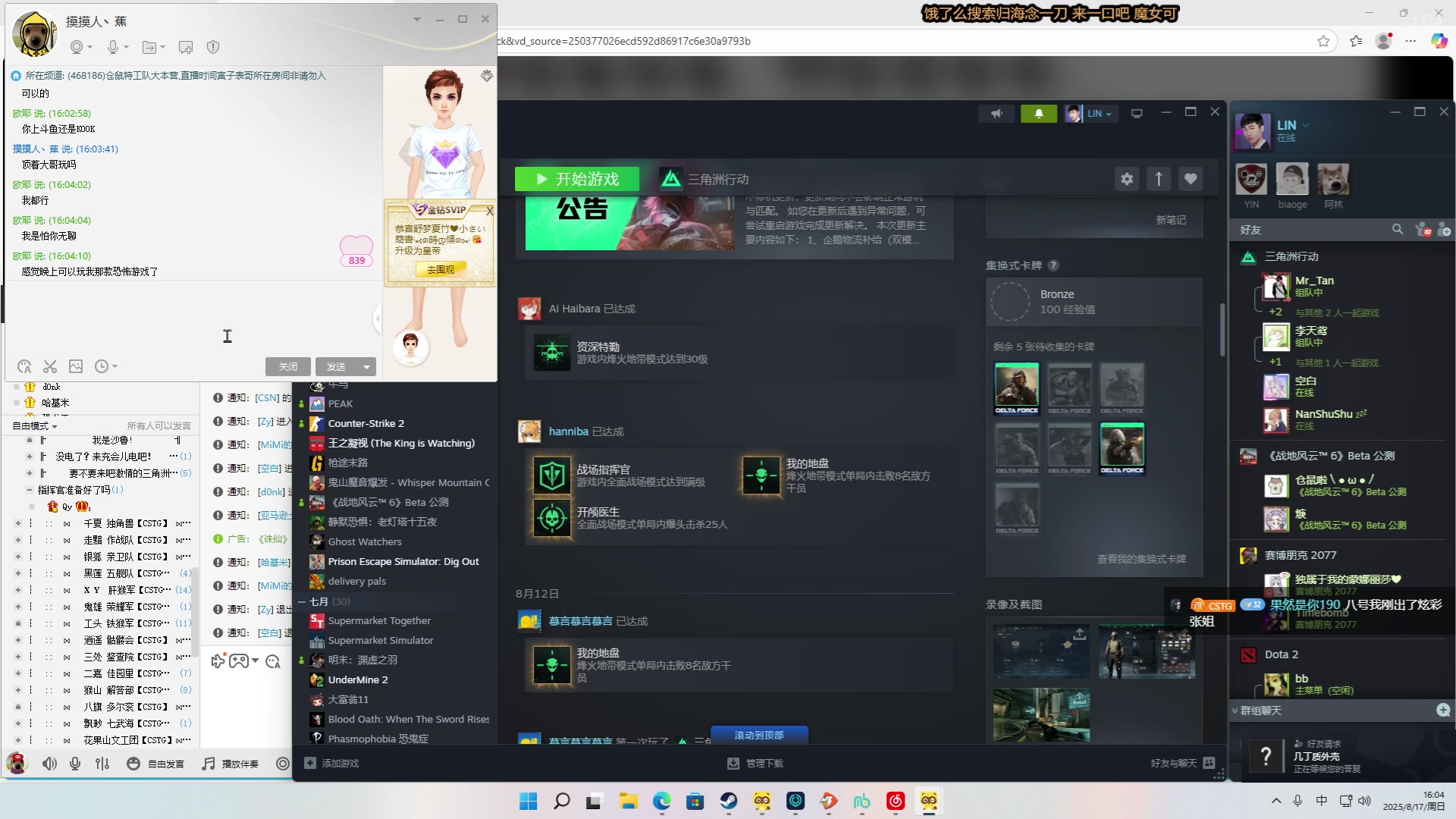Open Steam from the Windows taskbar
1456x819 pixels.
click(x=729, y=802)
